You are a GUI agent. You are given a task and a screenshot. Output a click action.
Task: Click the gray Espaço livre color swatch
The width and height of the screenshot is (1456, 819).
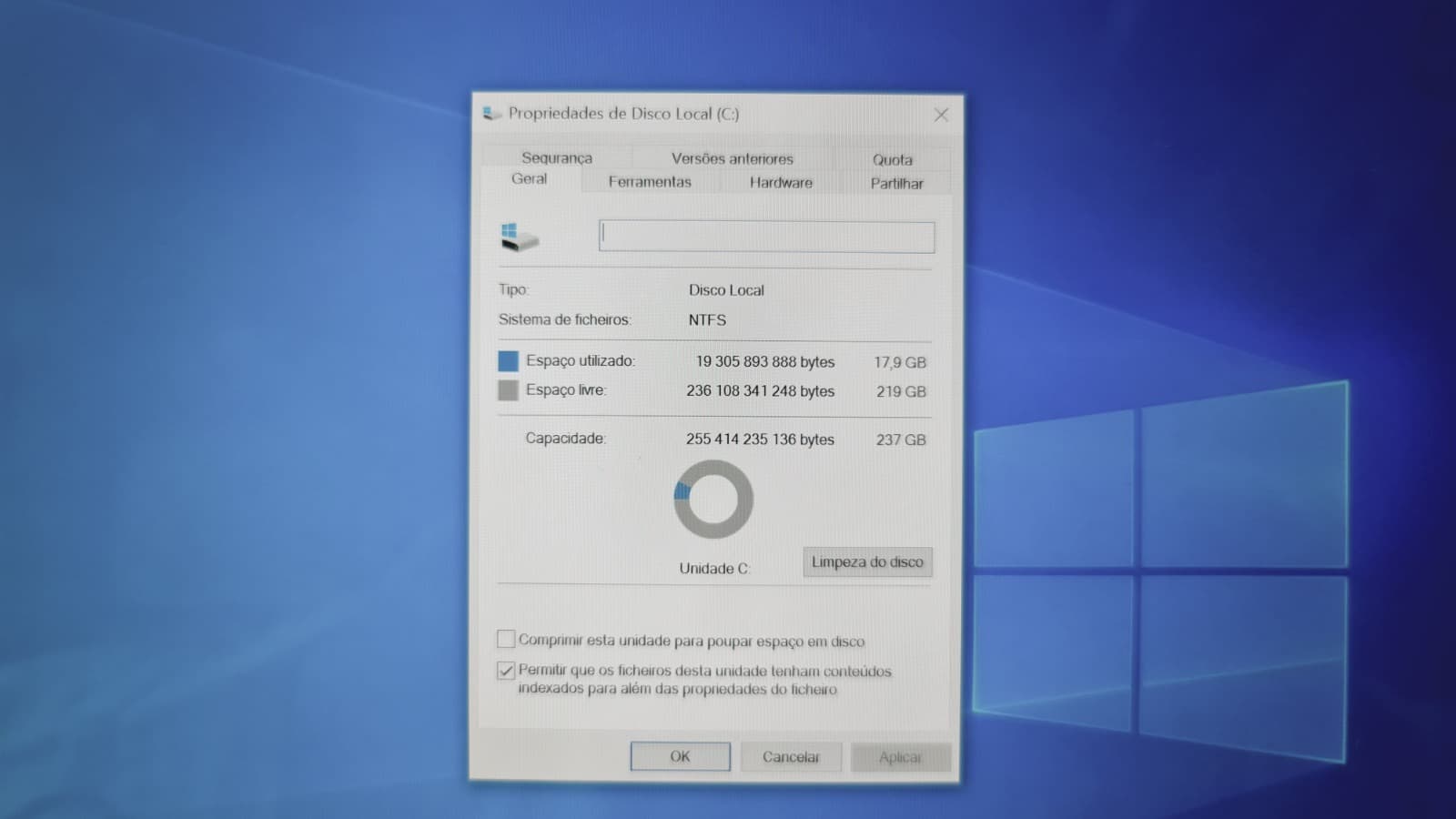click(x=508, y=390)
